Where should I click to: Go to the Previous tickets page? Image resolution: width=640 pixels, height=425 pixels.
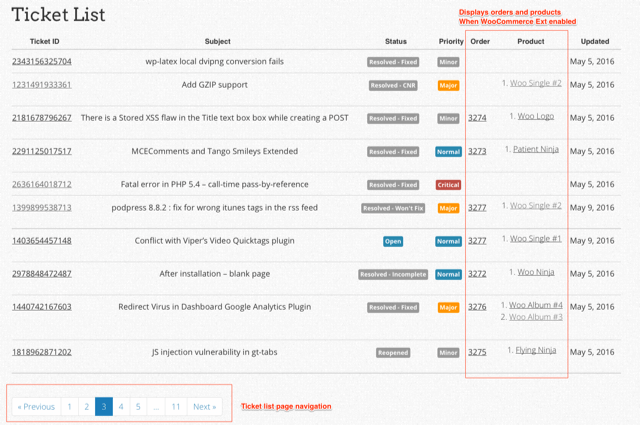[x=36, y=407]
